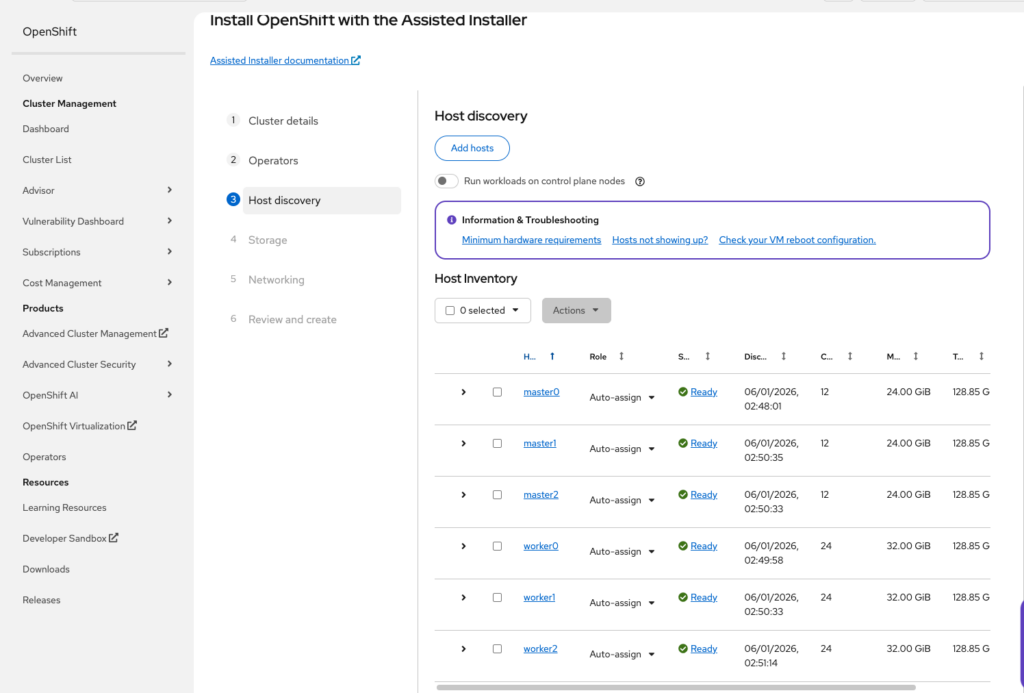The image size is (1024, 693).
Task: Click the horizontal scrollbar under host table
Action: tap(675, 687)
